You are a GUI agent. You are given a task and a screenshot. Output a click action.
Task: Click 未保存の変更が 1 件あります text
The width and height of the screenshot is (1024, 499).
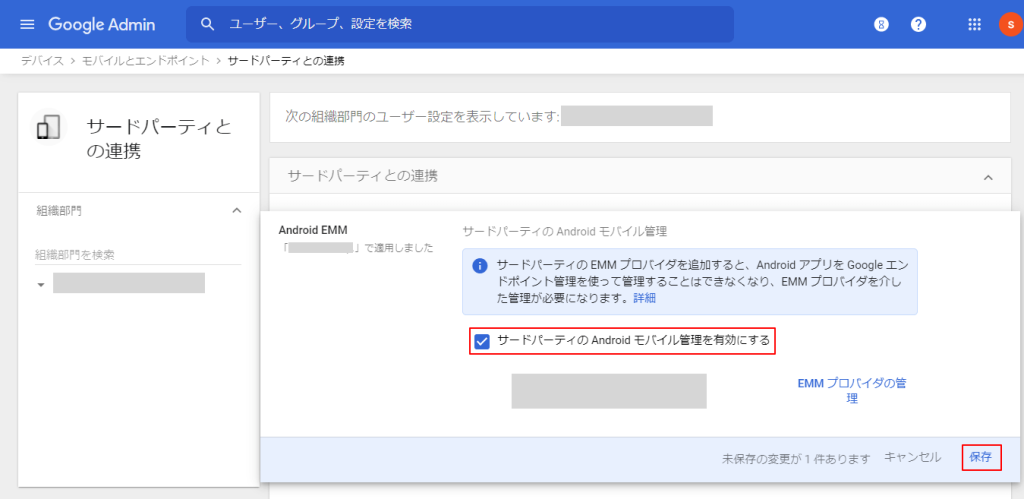[x=796, y=458]
